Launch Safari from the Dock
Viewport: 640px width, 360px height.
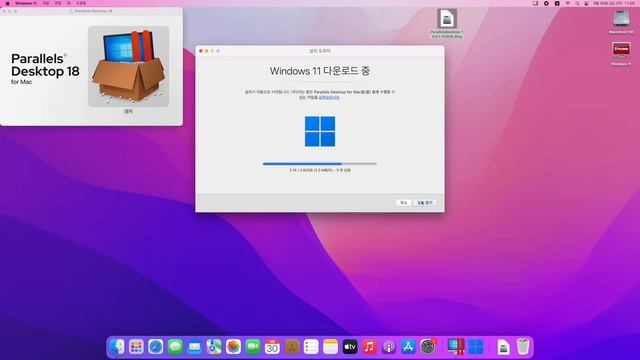[156, 347]
